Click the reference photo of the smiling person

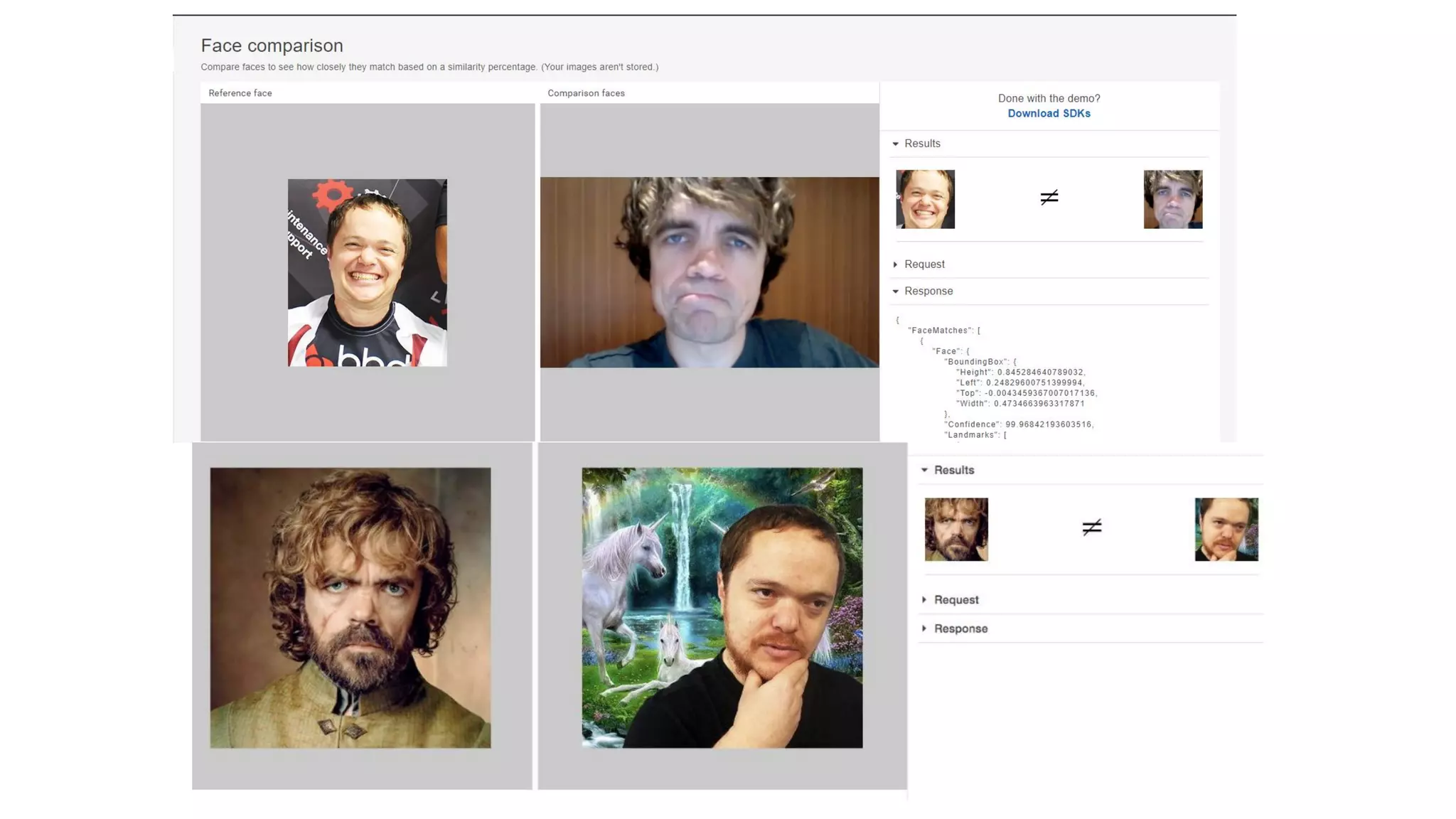(x=367, y=273)
